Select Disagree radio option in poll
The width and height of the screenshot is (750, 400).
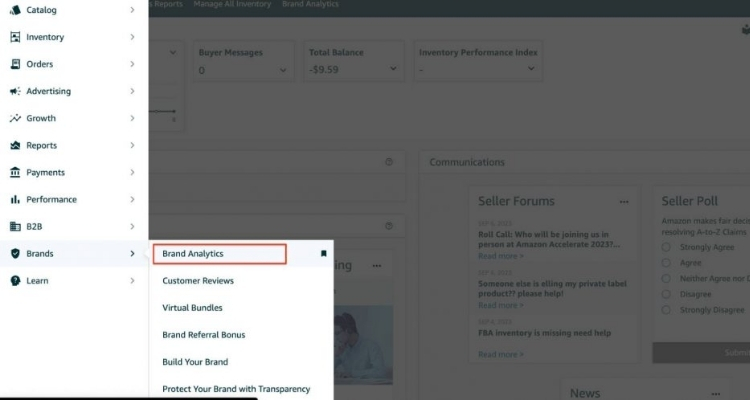pyautogui.click(x=666, y=294)
